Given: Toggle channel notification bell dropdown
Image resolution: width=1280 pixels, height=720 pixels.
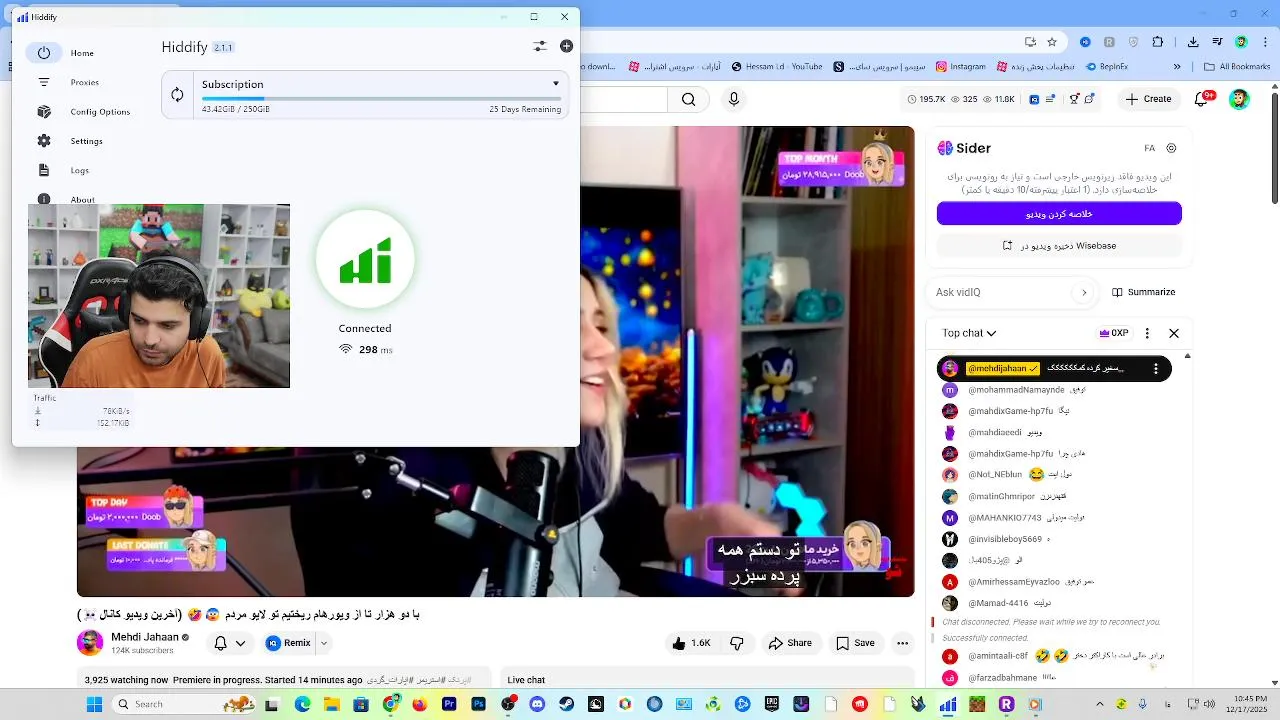Looking at the screenshot, I should pos(230,643).
